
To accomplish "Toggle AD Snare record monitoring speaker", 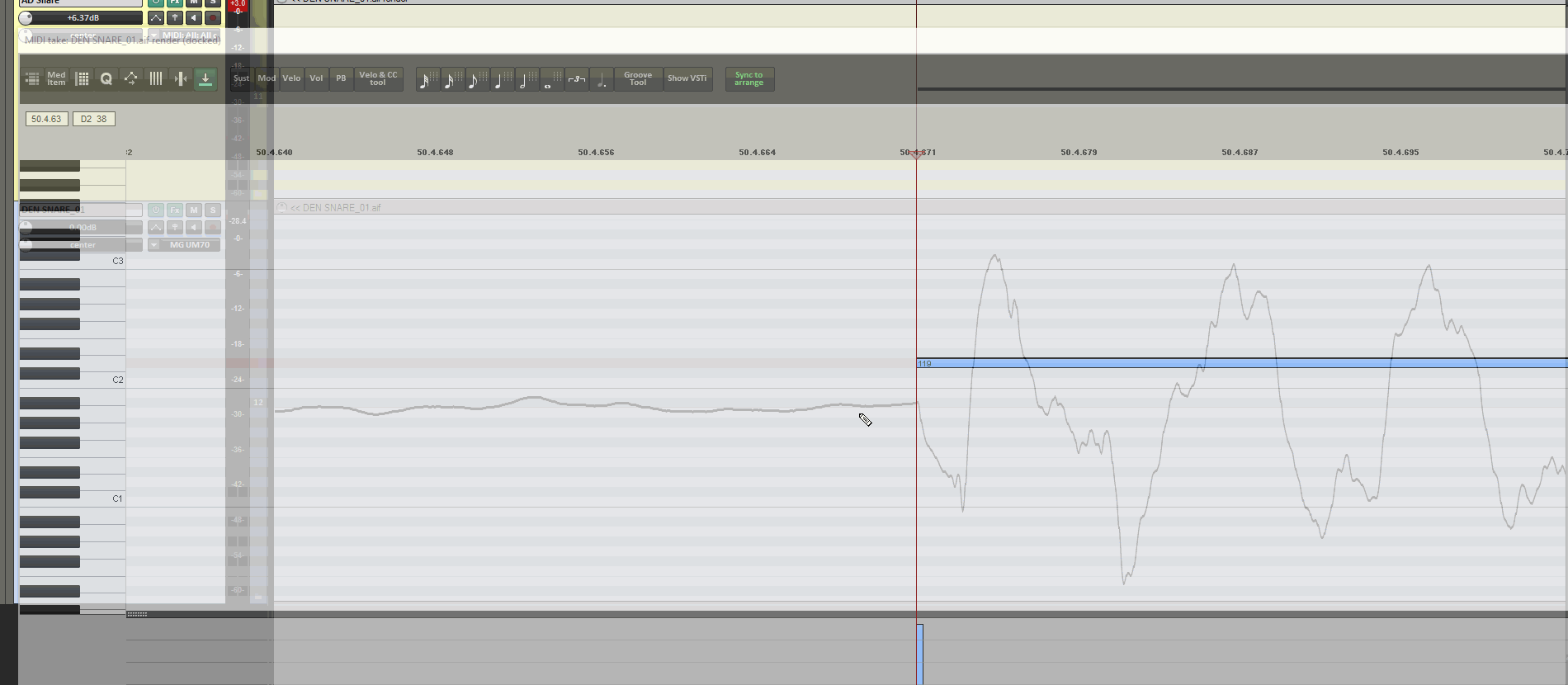I will click(194, 17).
